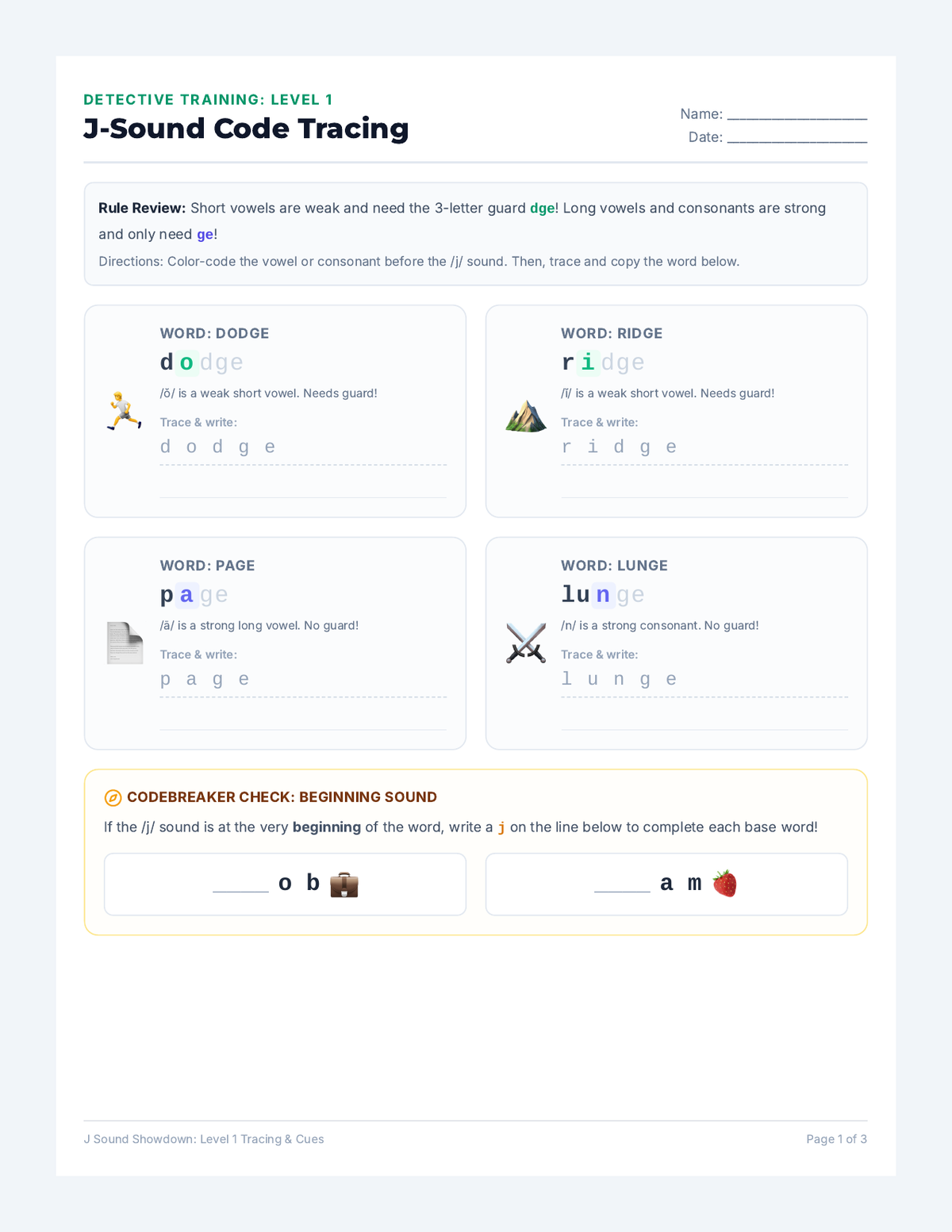Click the crossed swords icon beside LUNGE
Image resolution: width=952 pixels, height=1232 pixels.
pyautogui.click(x=526, y=643)
